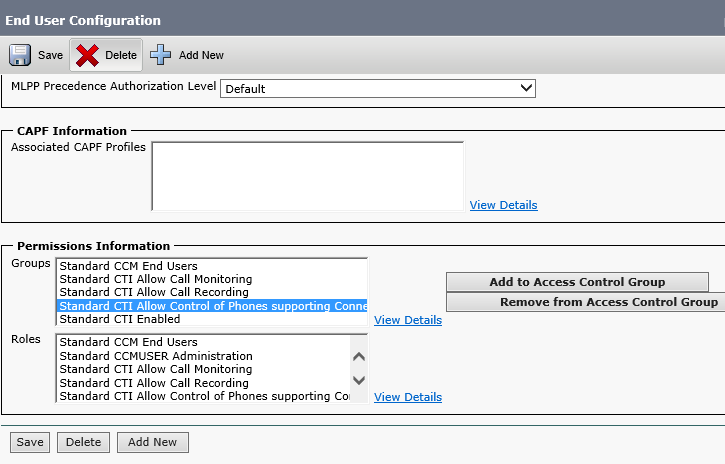Click the blue plus Add New icon
725x464 pixels.
point(160,55)
